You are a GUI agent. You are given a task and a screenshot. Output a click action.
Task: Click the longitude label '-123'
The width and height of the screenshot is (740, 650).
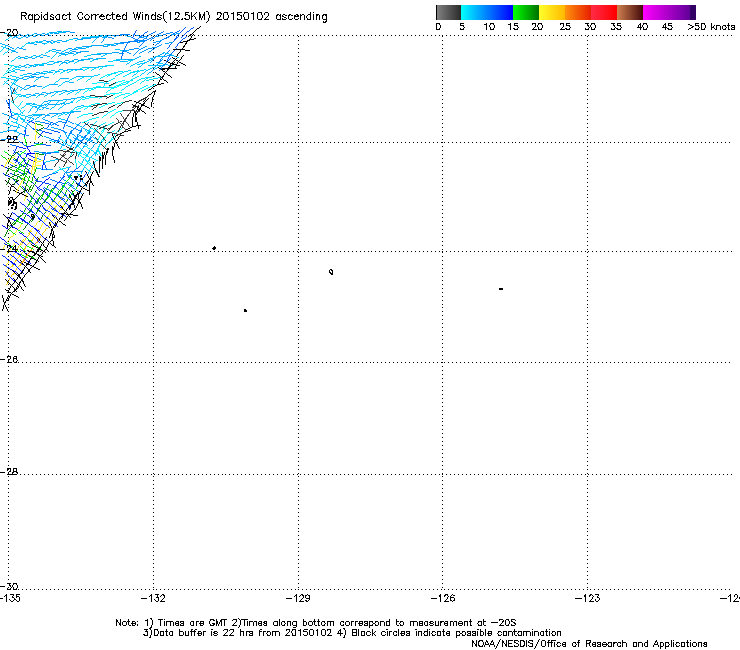click(x=588, y=599)
